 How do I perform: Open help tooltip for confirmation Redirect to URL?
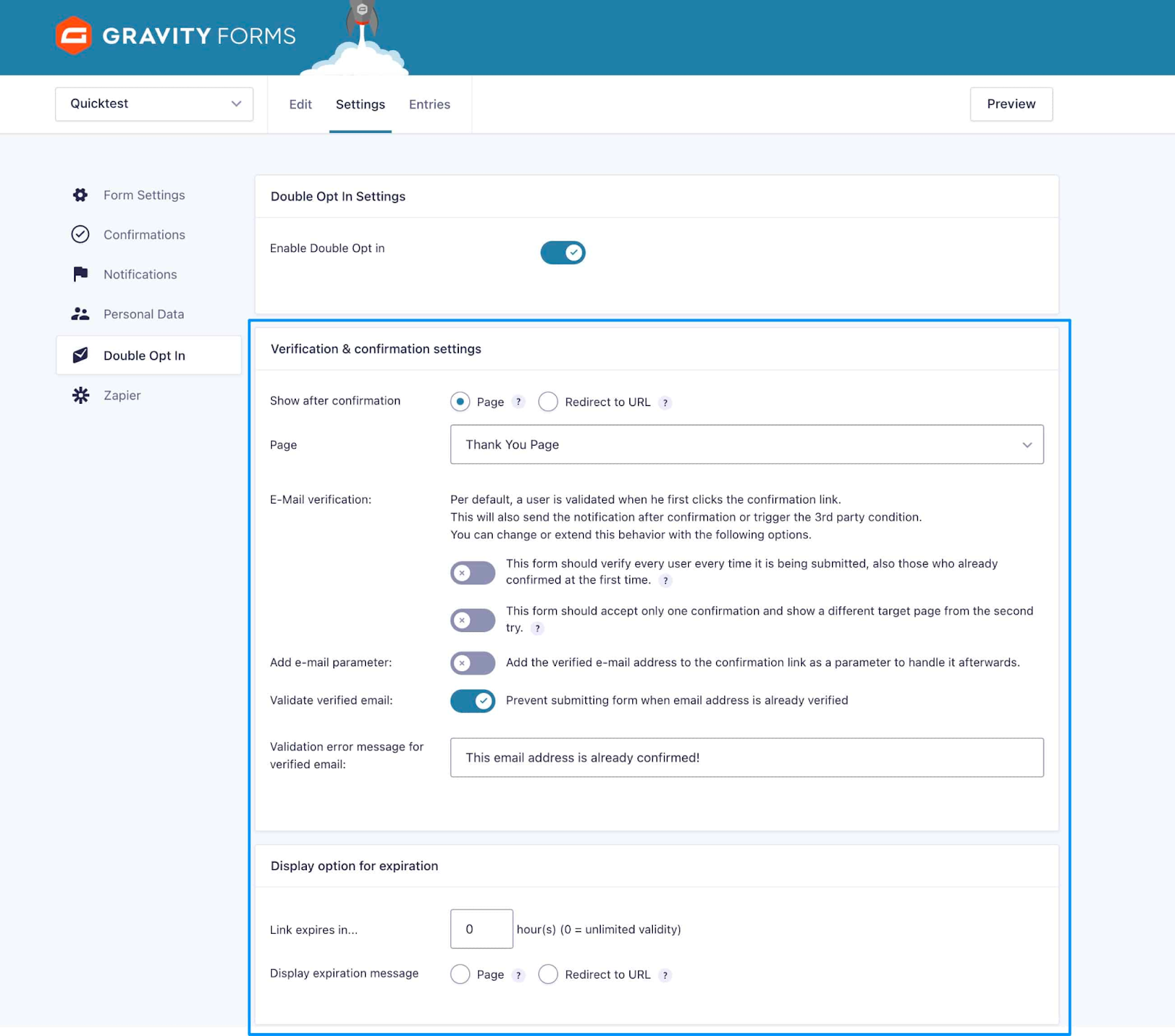[x=665, y=402]
